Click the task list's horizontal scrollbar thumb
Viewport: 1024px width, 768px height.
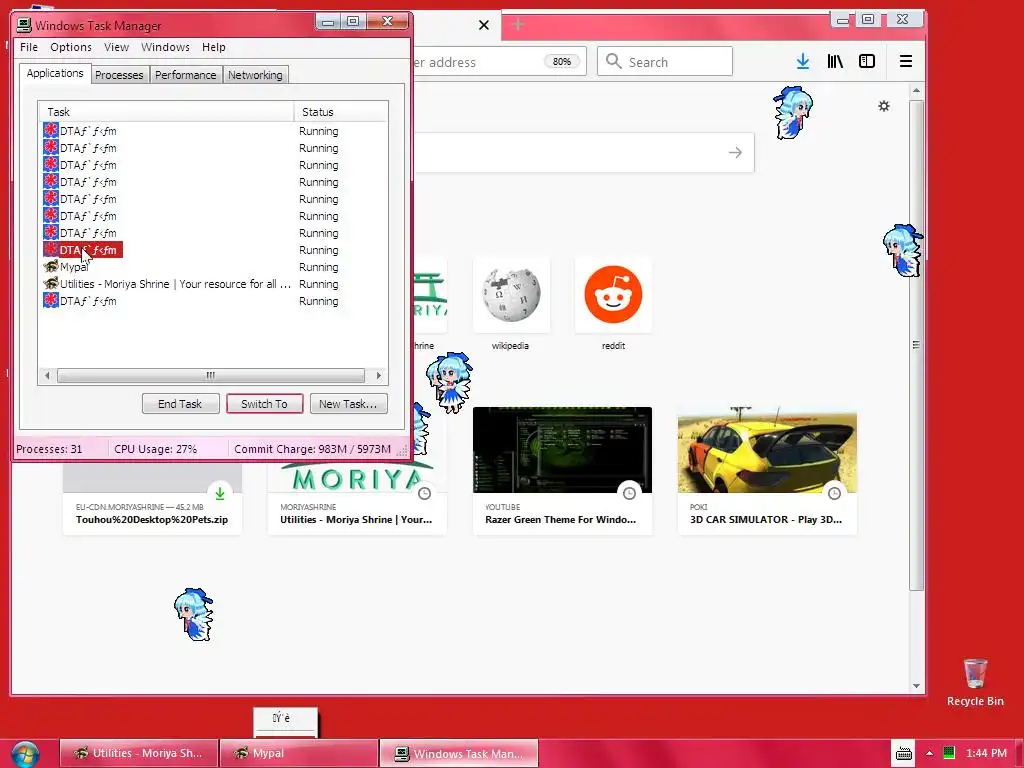tap(210, 376)
